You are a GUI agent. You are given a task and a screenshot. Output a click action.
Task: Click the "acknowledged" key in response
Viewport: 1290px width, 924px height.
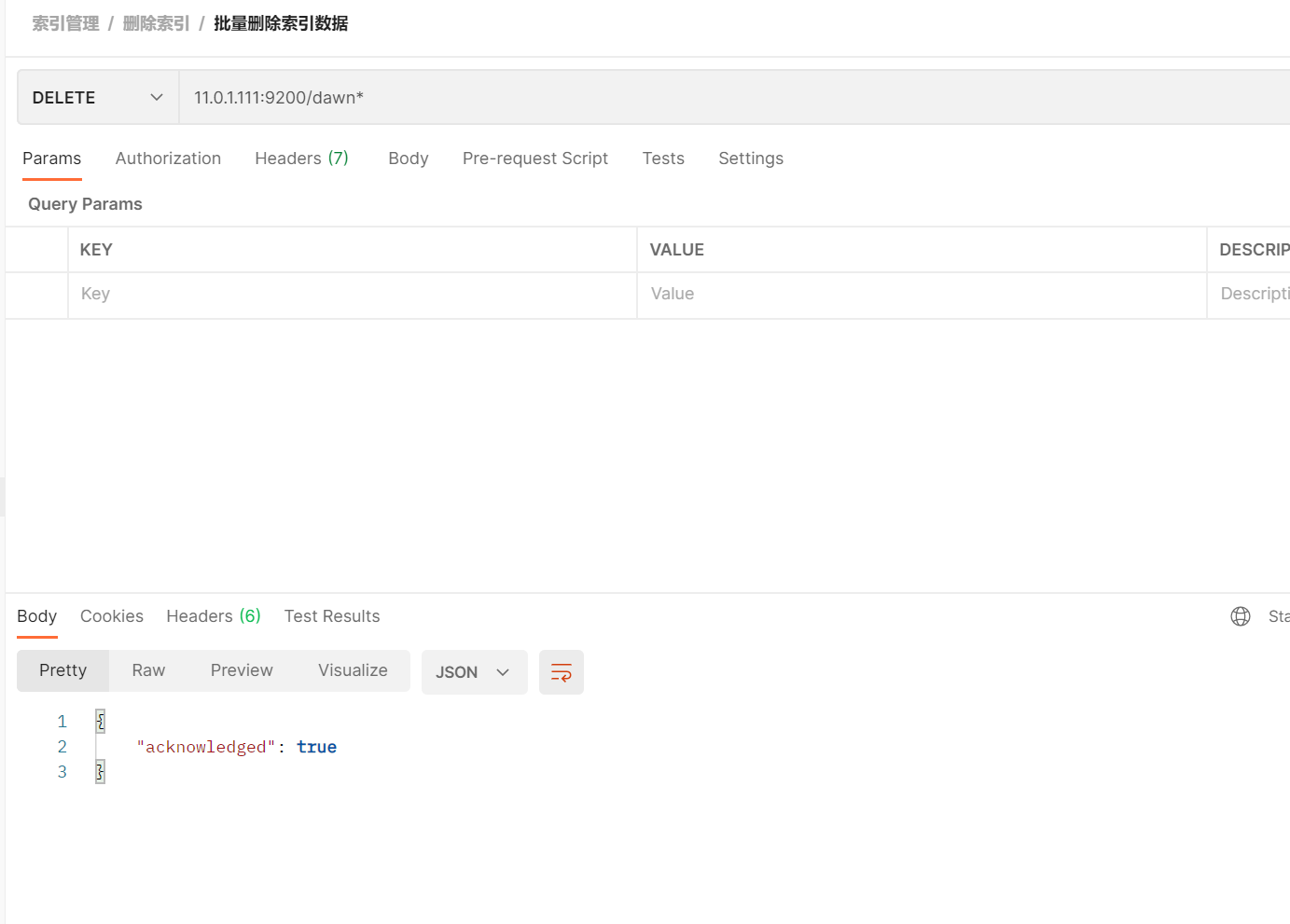[206, 747]
